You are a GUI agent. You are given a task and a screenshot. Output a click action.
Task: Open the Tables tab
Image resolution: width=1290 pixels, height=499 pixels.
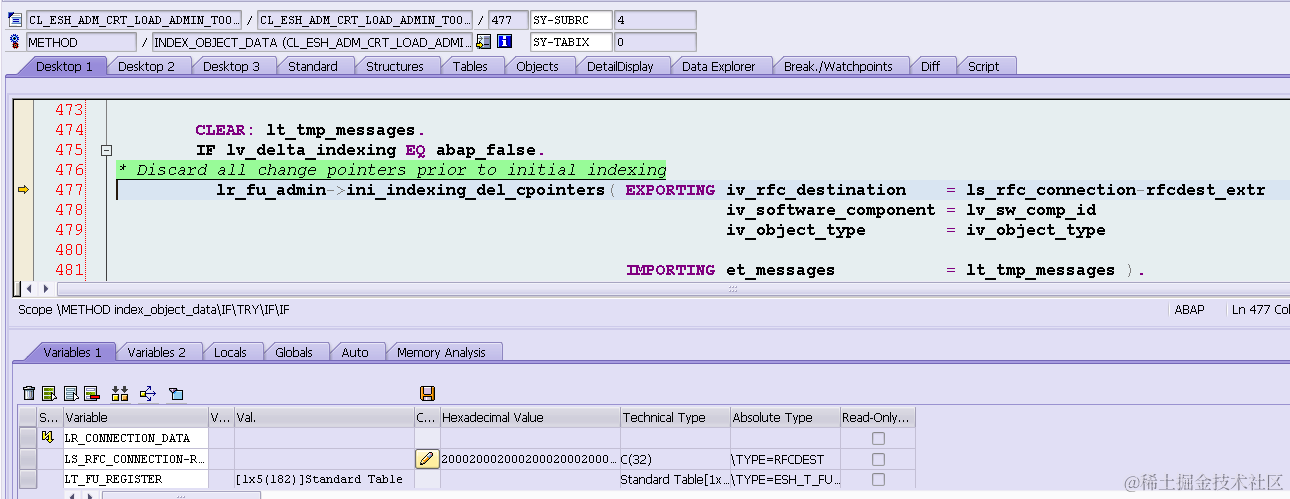[470, 66]
